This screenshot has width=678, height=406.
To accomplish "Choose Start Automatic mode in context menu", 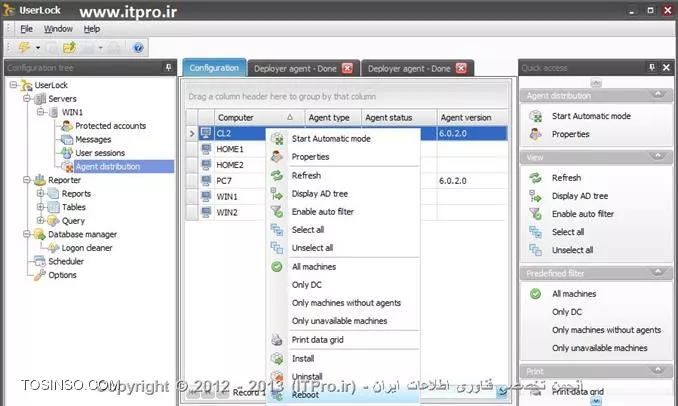I will pyautogui.click(x=343, y=139).
